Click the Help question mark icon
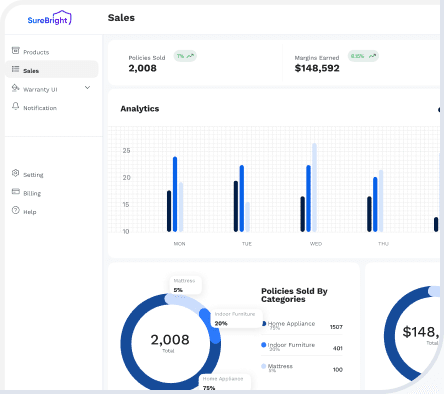Image resolution: width=444 pixels, height=394 pixels. (16, 210)
